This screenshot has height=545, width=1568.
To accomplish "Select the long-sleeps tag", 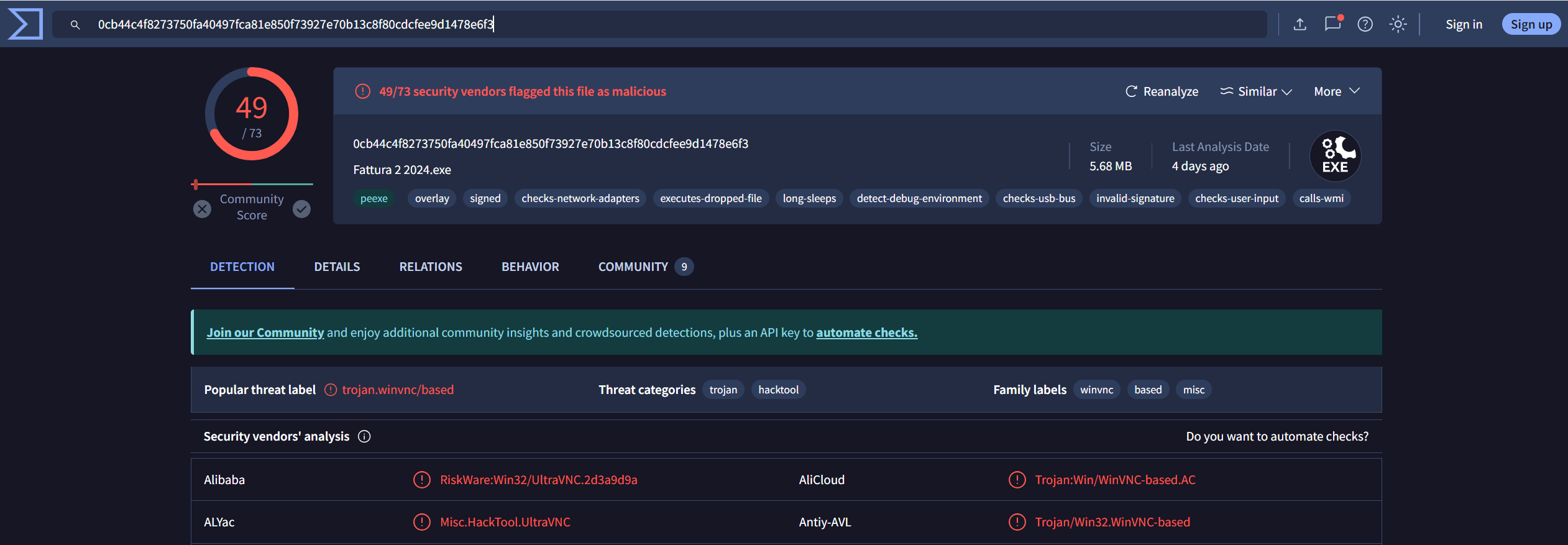I will [809, 198].
